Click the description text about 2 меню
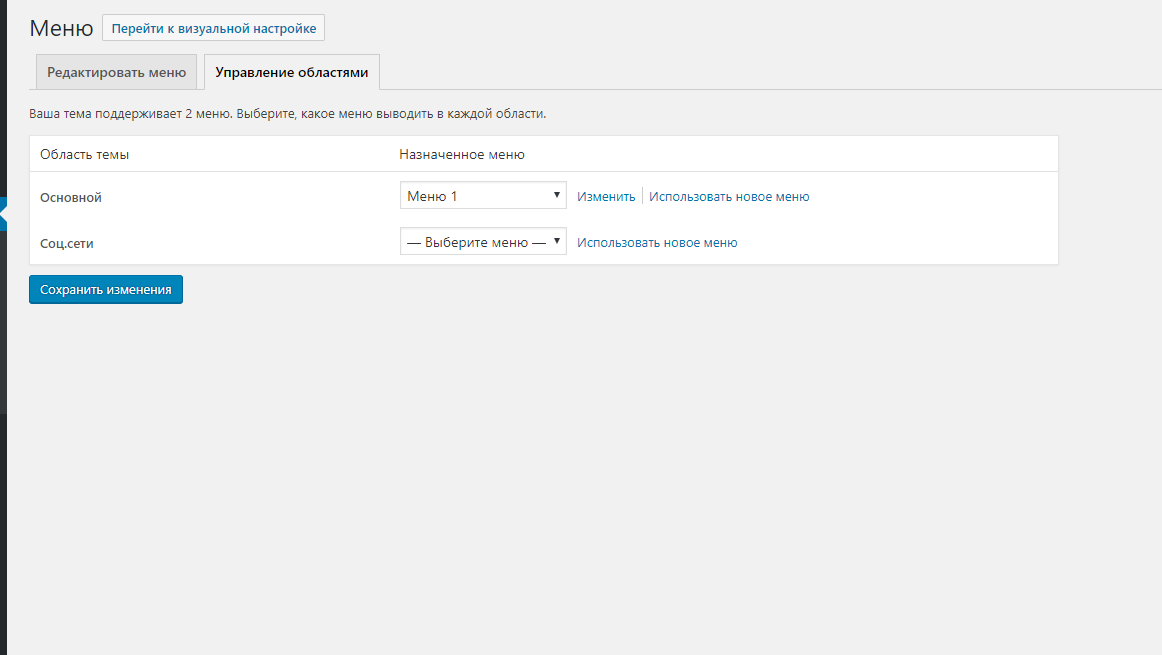 tap(287, 114)
